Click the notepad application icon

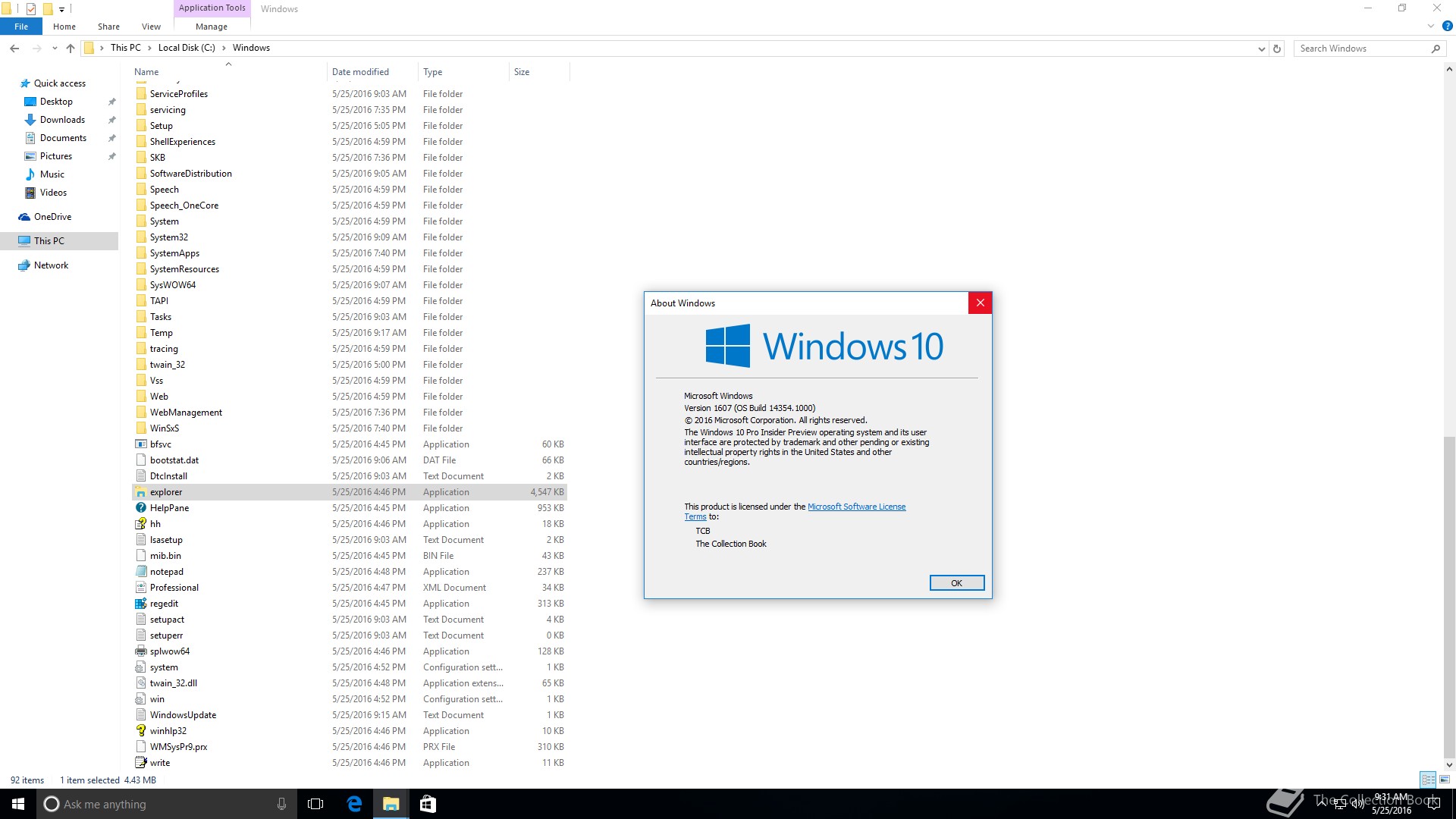pyautogui.click(x=141, y=572)
